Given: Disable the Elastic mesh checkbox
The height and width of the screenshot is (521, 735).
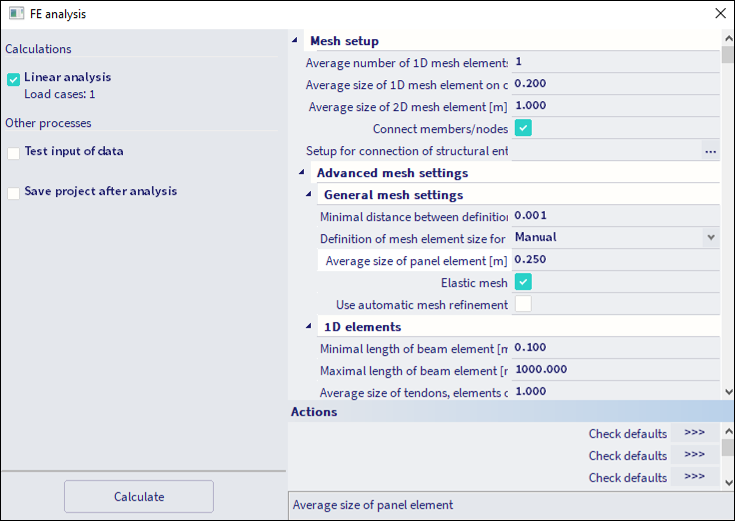Looking at the screenshot, I should 523,282.
